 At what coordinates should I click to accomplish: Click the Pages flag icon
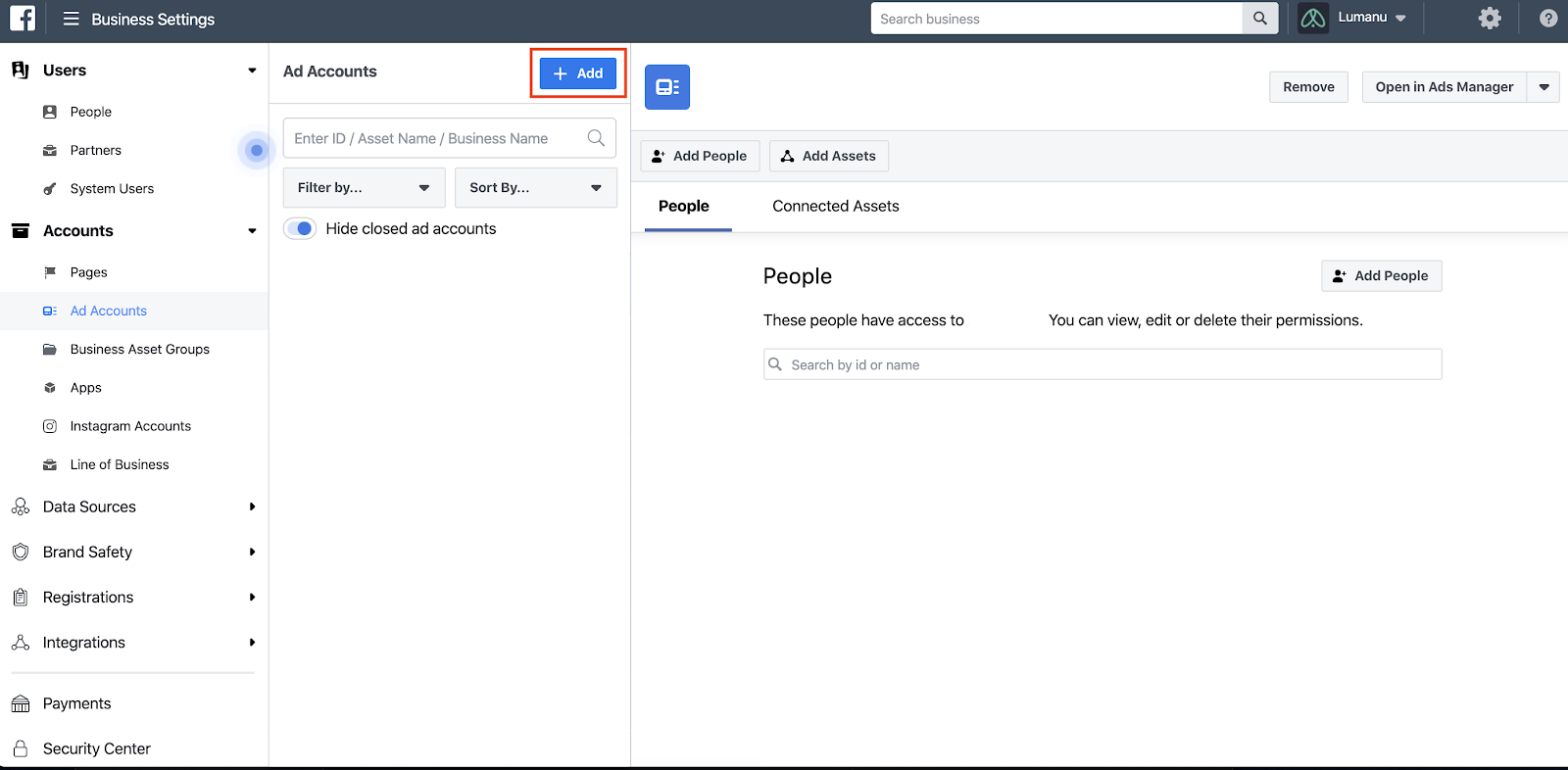tap(50, 272)
